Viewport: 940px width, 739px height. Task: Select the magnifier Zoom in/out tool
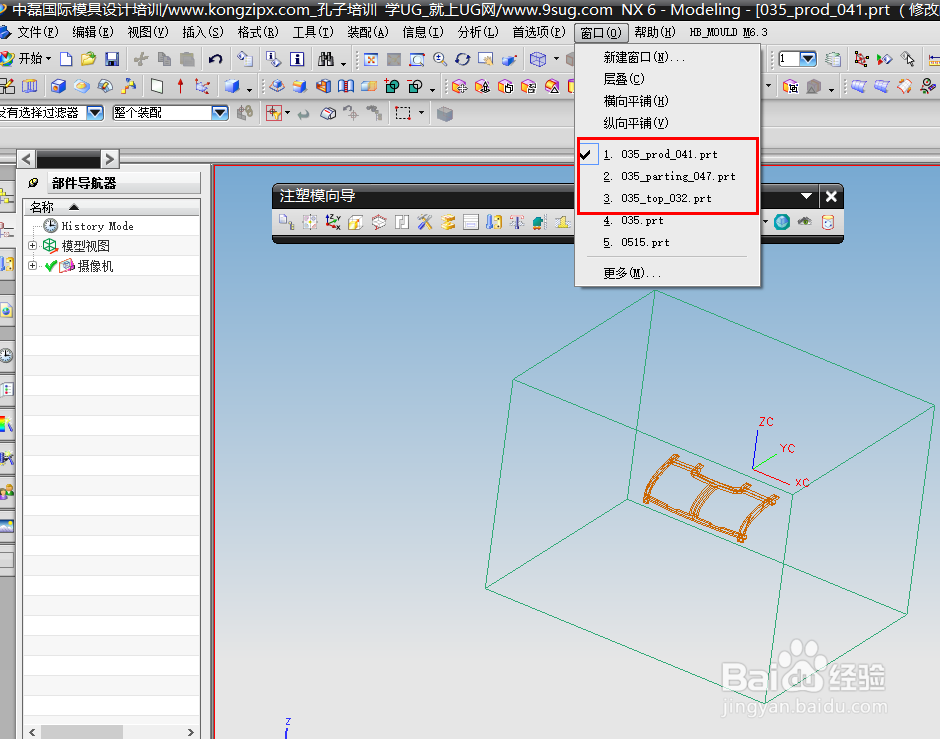pos(440,59)
